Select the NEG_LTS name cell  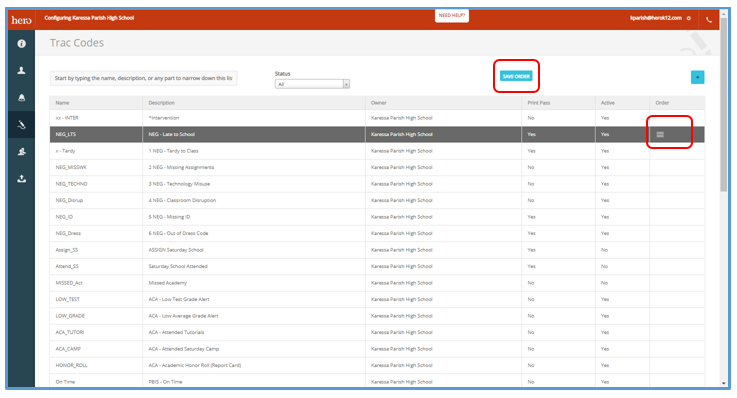[66, 134]
